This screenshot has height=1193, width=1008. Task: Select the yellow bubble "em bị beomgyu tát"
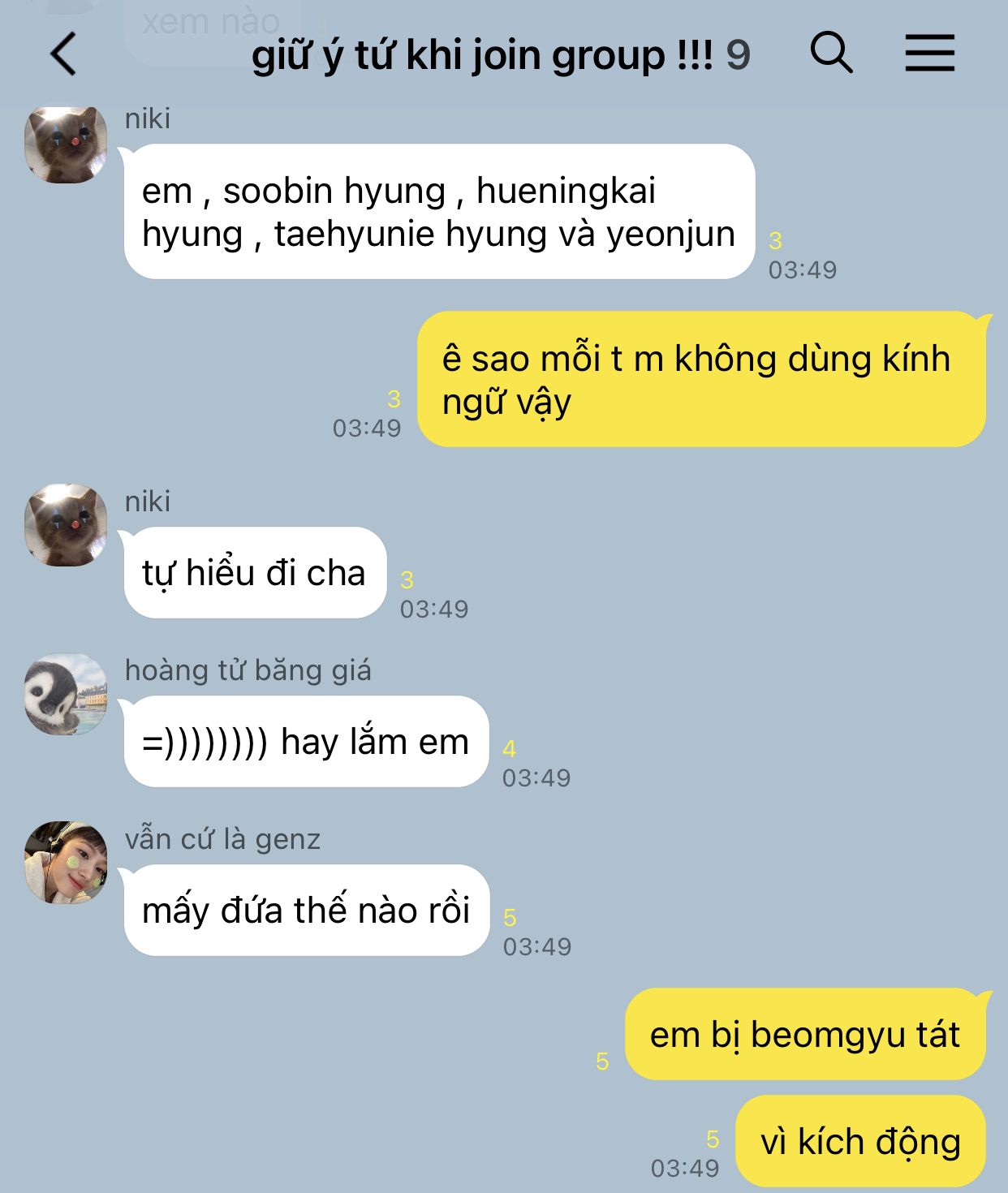[x=805, y=1035]
